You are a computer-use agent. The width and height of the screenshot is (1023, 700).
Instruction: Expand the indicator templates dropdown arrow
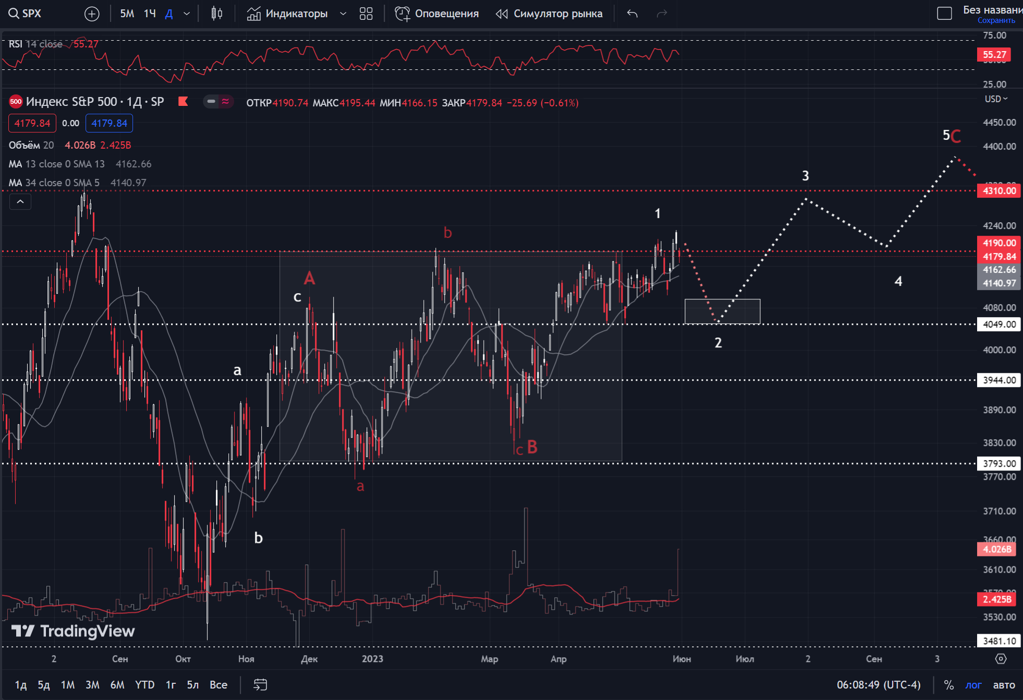[x=343, y=14]
